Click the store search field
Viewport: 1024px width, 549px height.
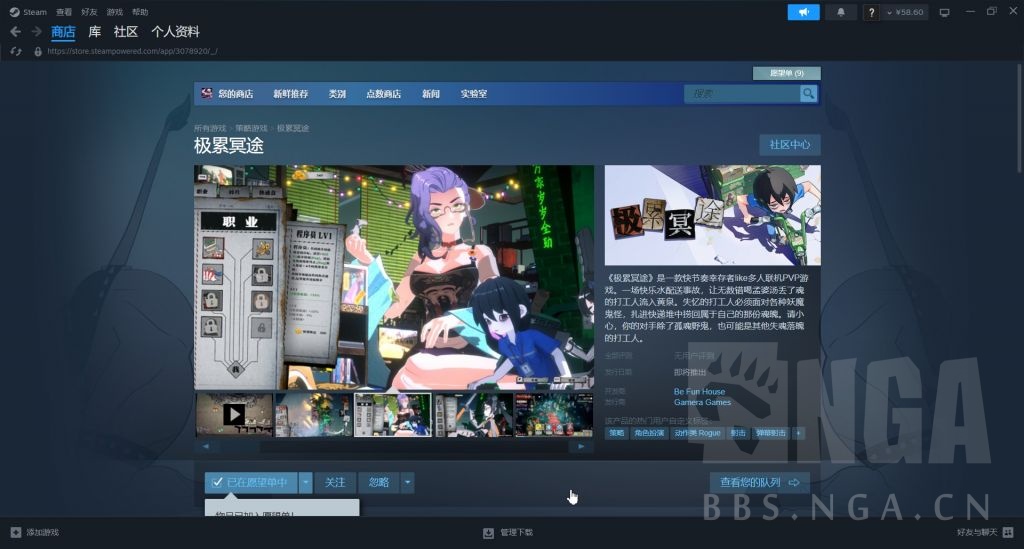coord(743,94)
